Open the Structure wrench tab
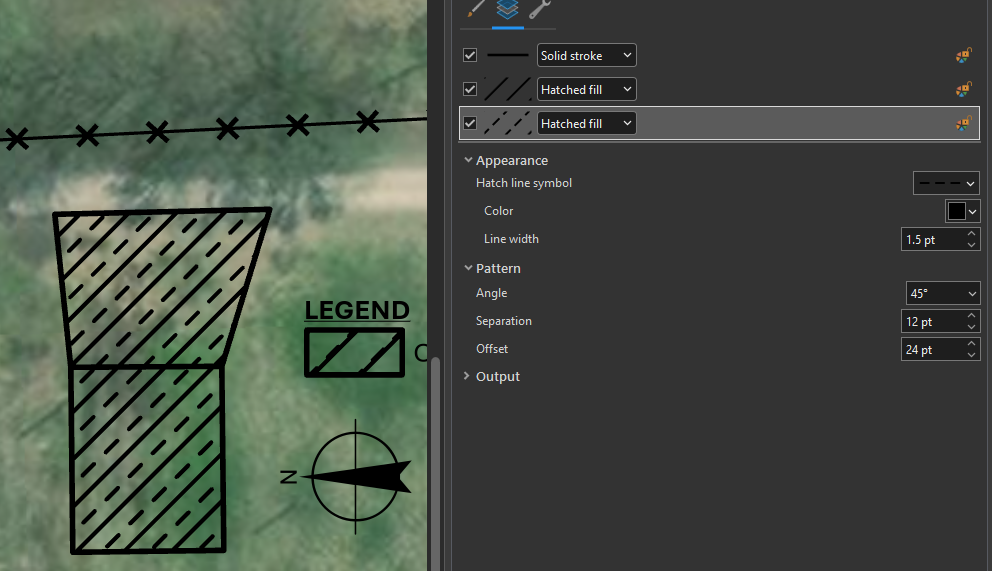Screen dimensions: 992x571 point(540,9)
